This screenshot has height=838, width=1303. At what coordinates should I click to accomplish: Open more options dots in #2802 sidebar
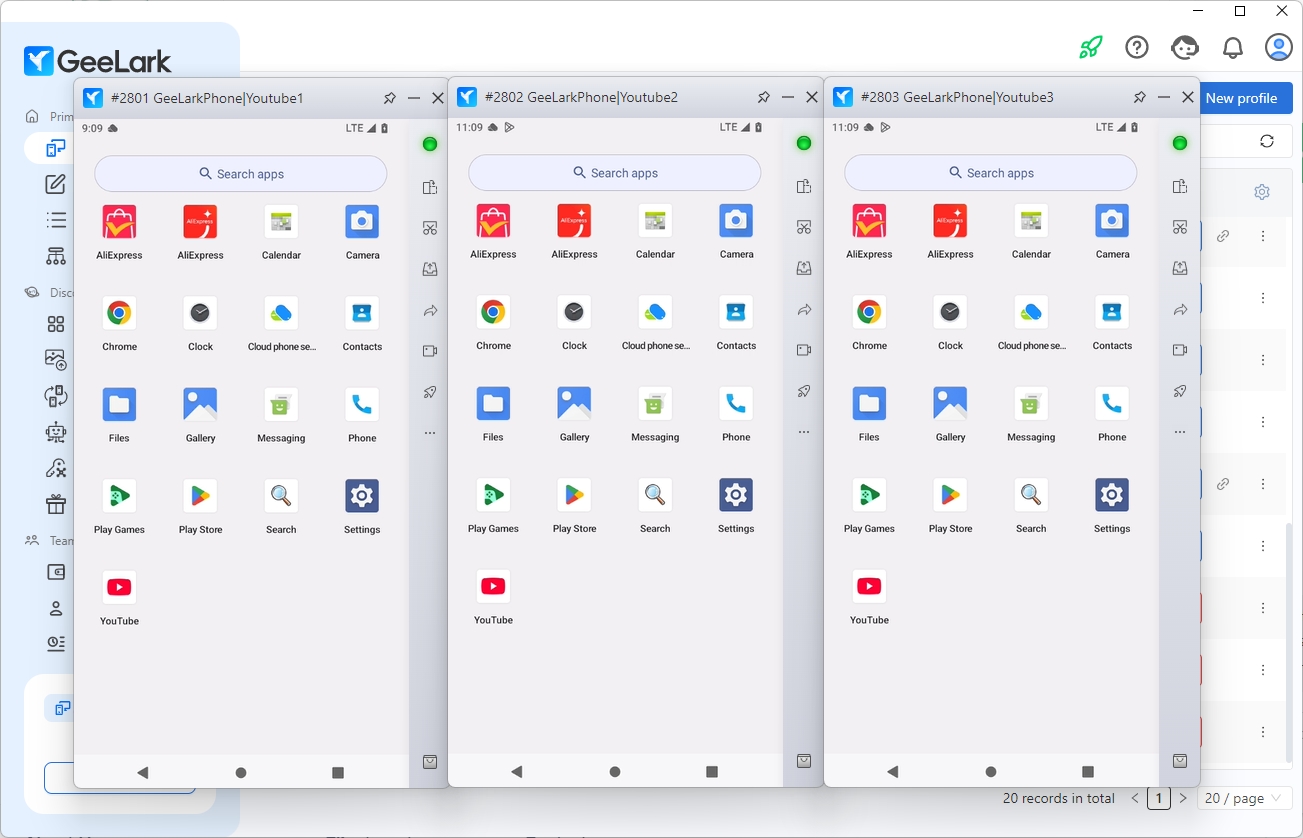pos(804,432)
